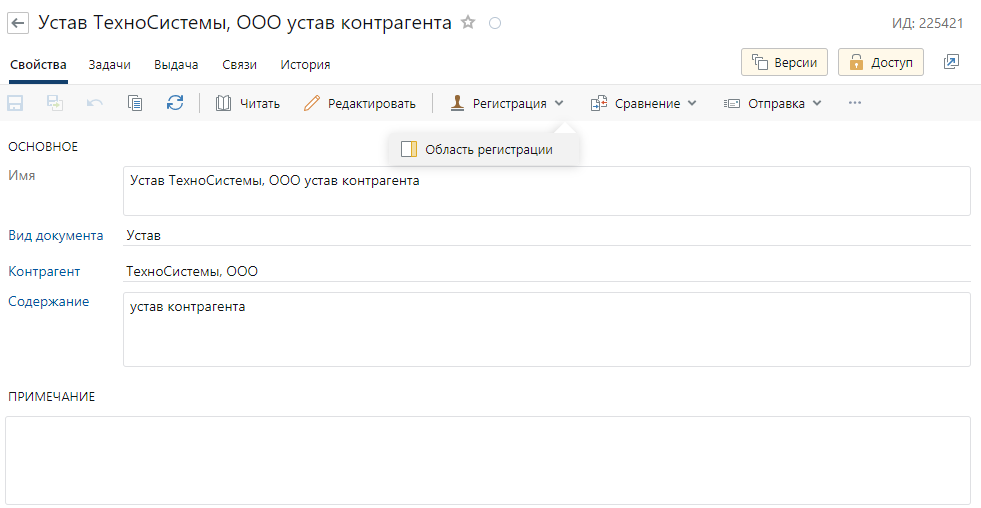This screenshot has height=508, width=981.
Task: Click the Copy document icon in toolbar
Action: 135,103
